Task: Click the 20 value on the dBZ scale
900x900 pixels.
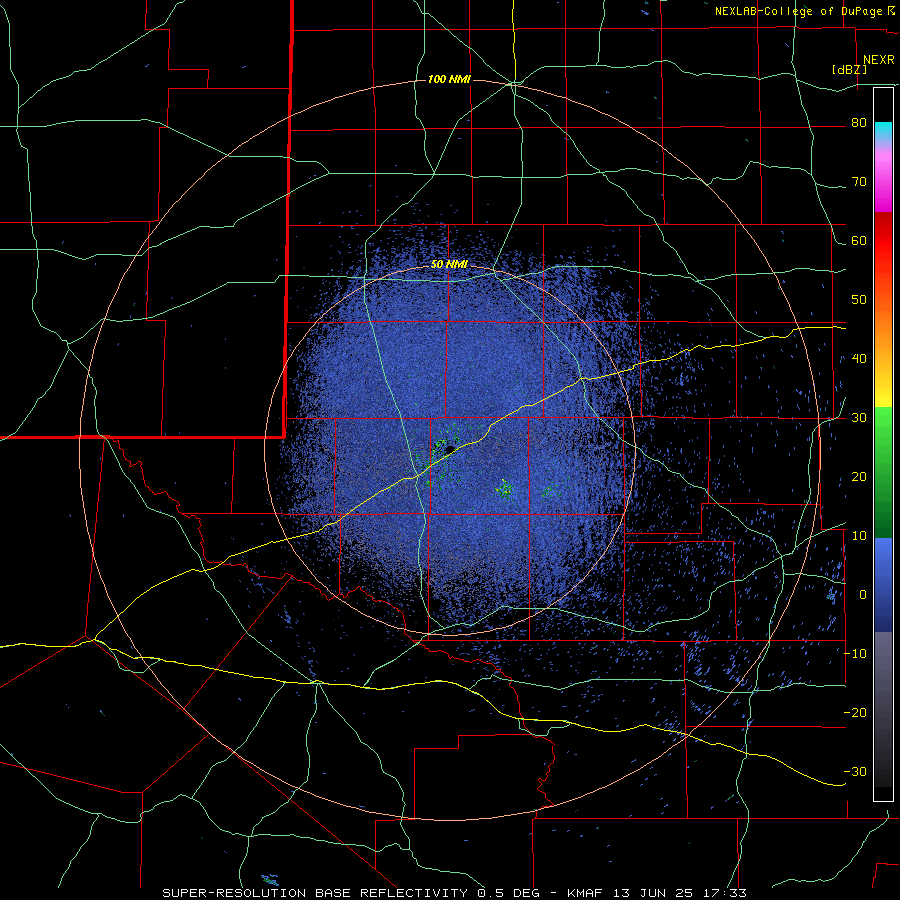Action: click(x=859, y=477)
